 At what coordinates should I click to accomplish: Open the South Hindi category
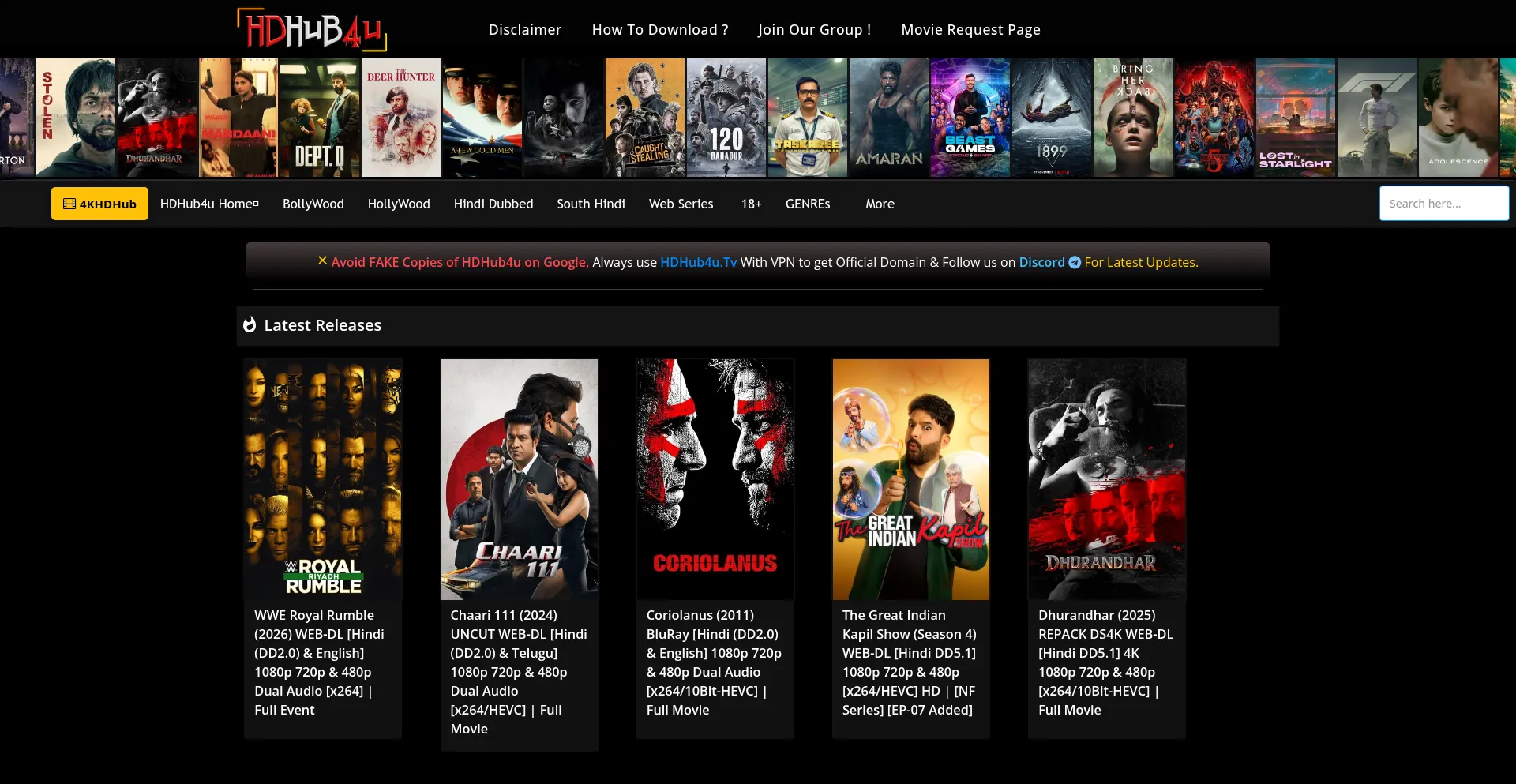(591, 204)
